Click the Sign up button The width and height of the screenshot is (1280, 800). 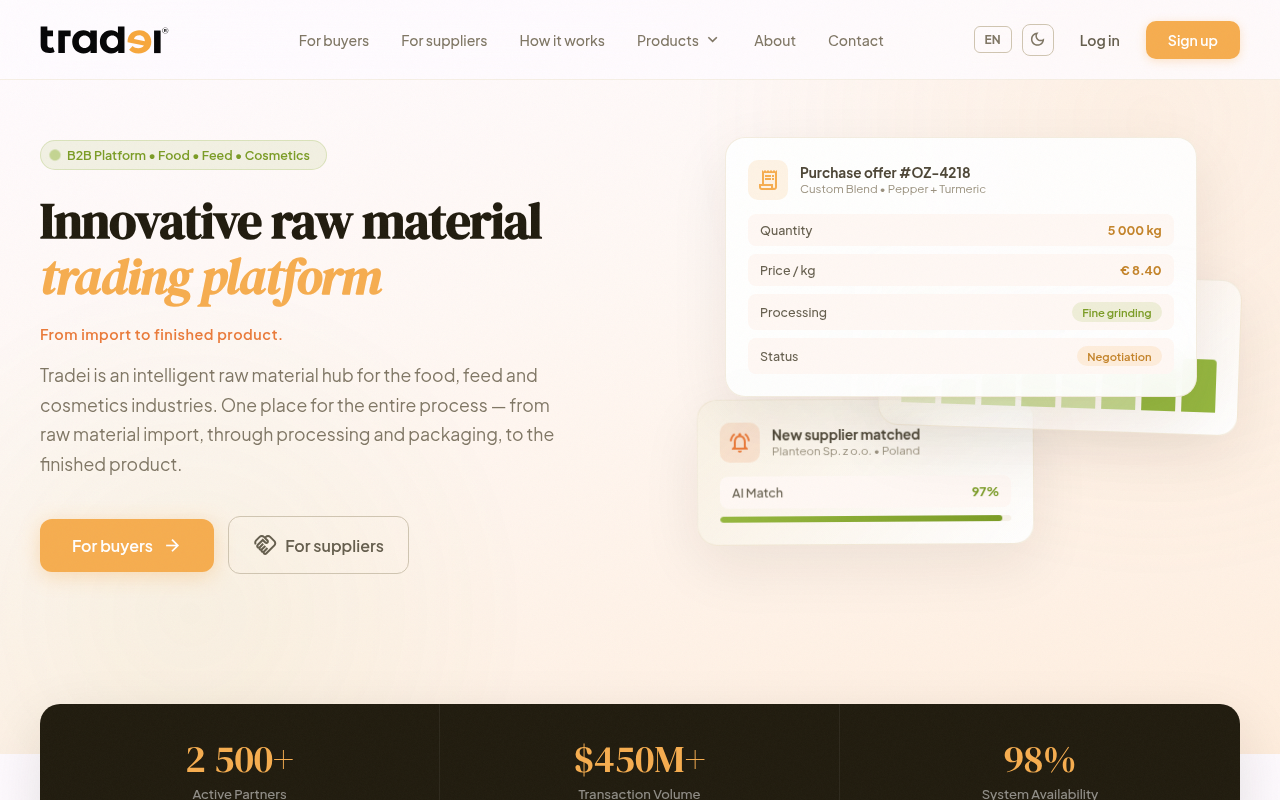1193,40
